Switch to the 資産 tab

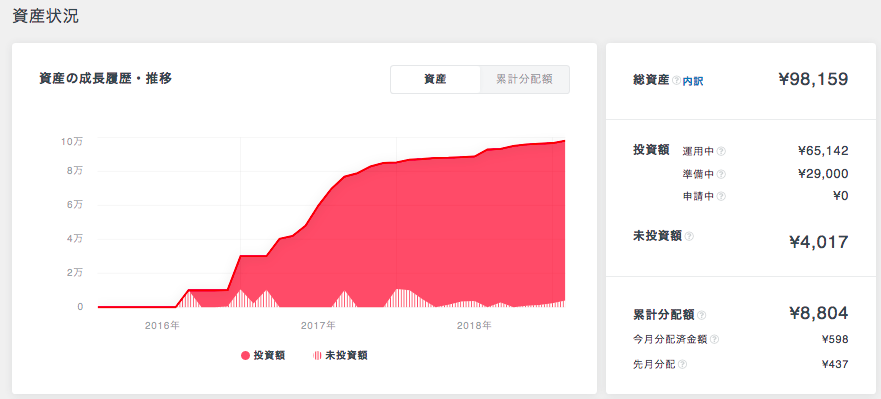(x=435, y=79)
